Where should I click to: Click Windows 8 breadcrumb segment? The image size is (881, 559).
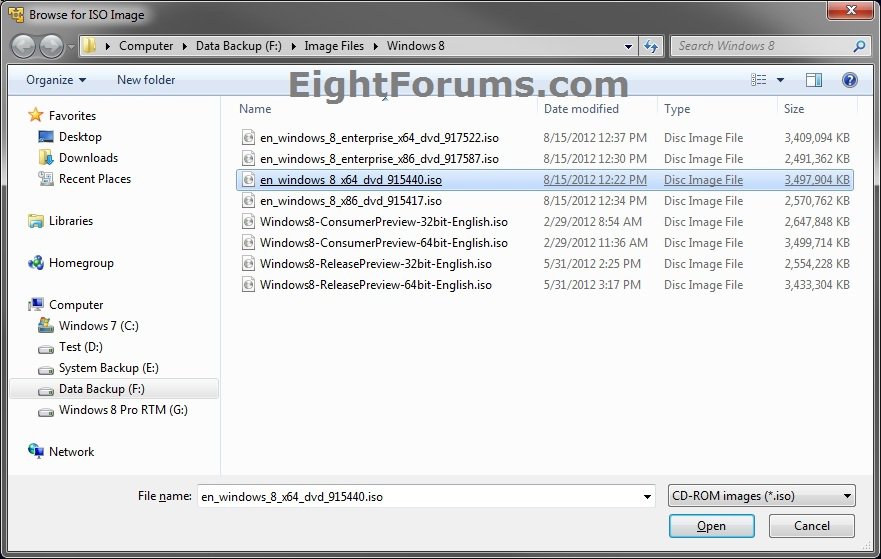(415, 46)
